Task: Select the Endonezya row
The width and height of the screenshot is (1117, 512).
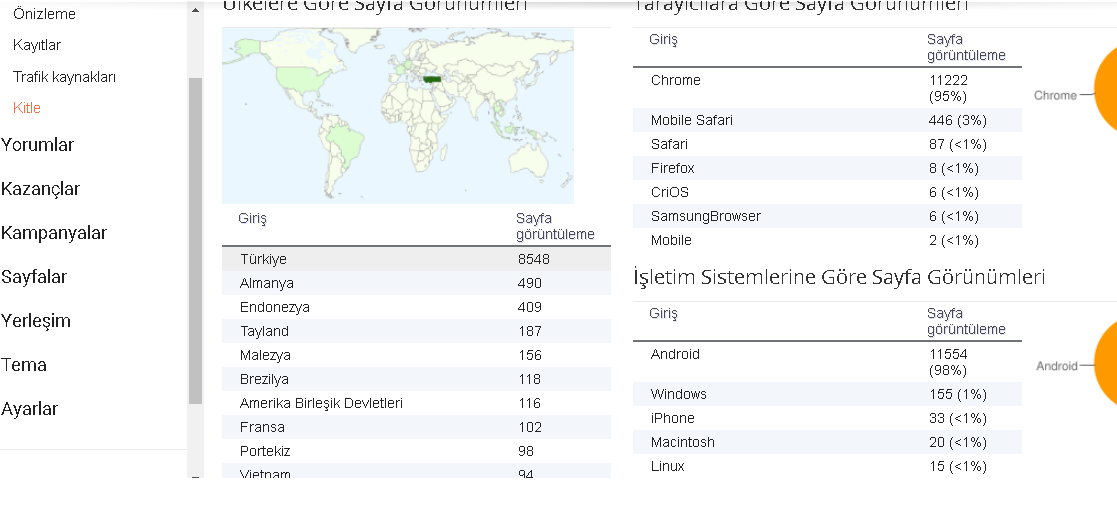Action: 416,308
